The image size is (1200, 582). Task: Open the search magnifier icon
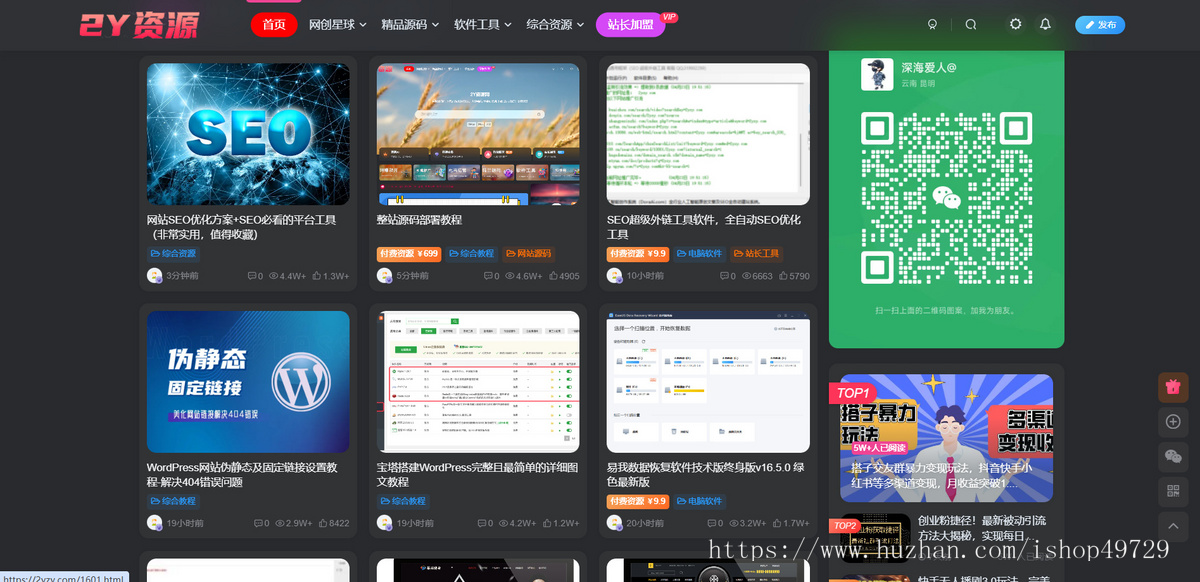971,24
